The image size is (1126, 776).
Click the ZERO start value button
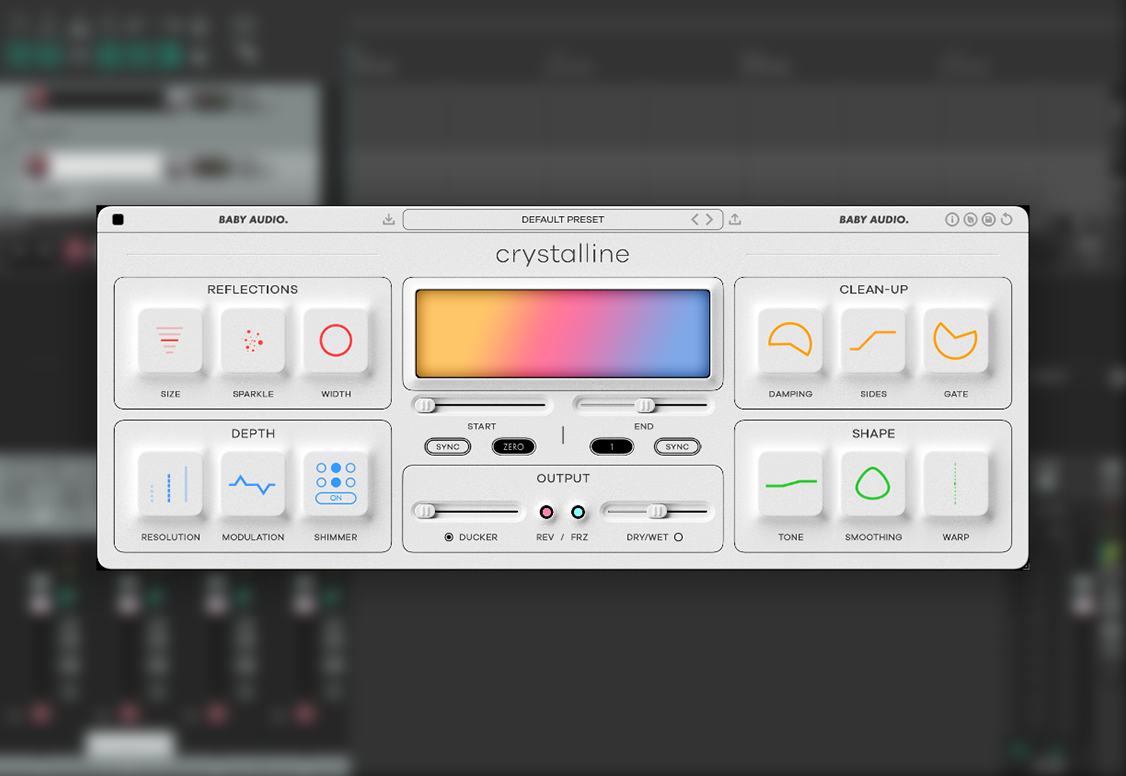513,447
